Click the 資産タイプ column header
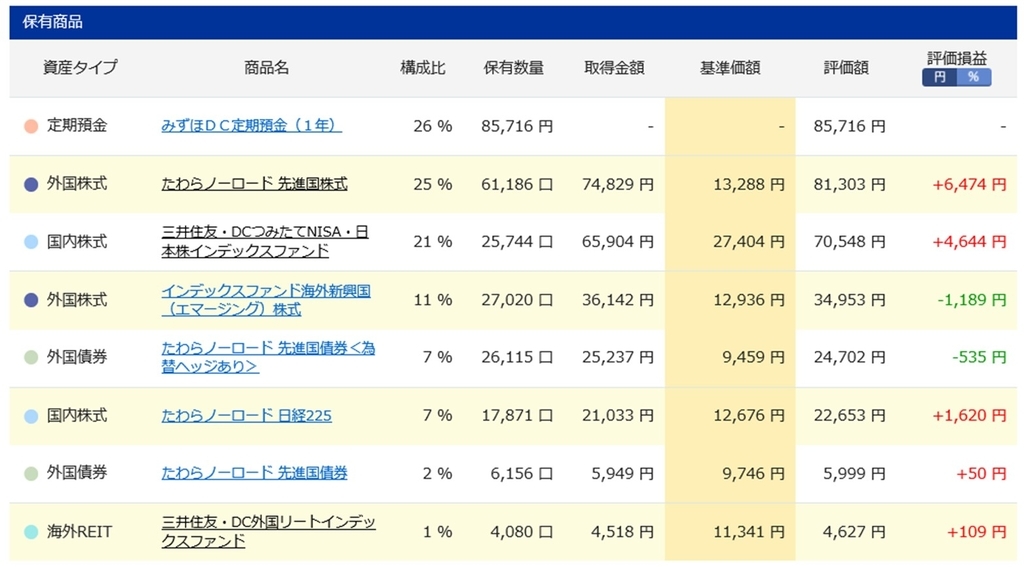Viewport: 1024px width, 567px height. [80, 67]
